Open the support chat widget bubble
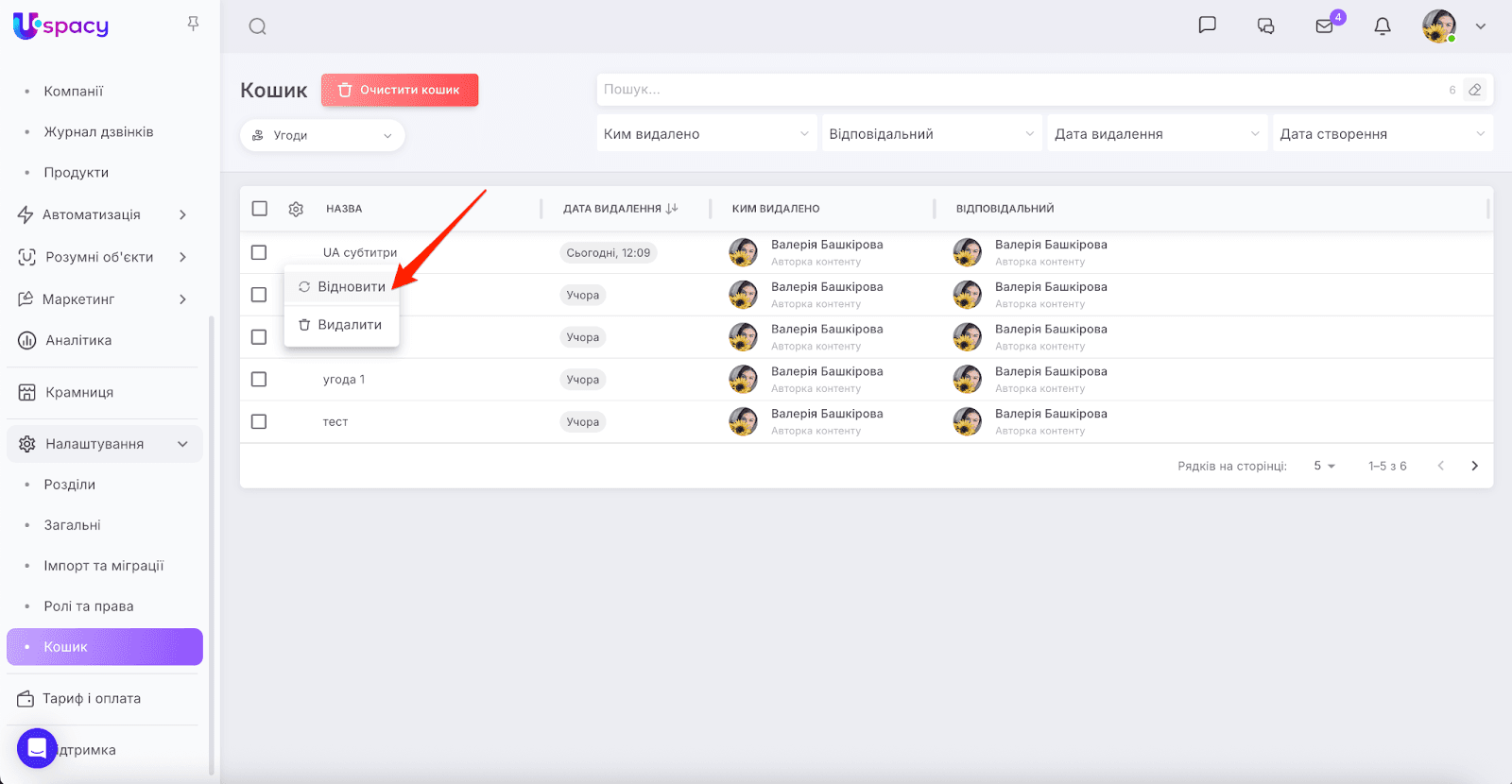1512x784 pixels. pos(37,749)
